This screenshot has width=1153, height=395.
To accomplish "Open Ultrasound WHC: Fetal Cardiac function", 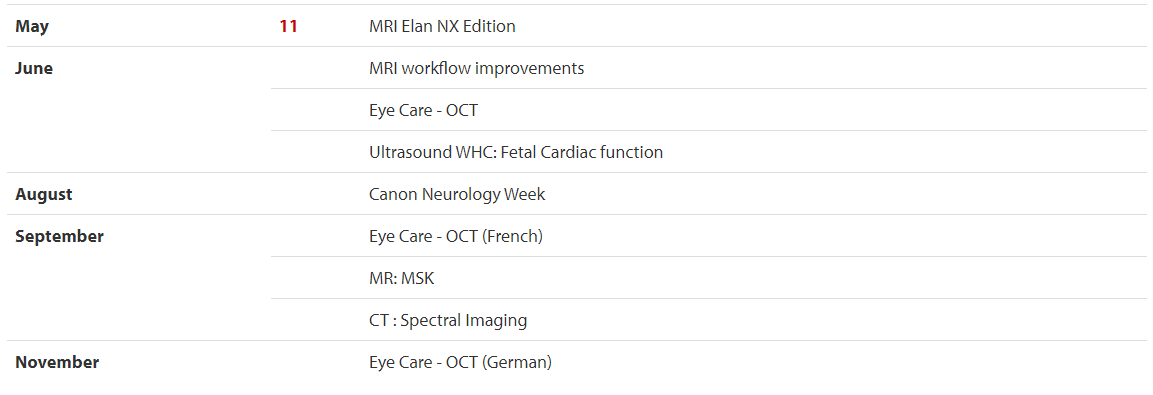I will (516, 152).
